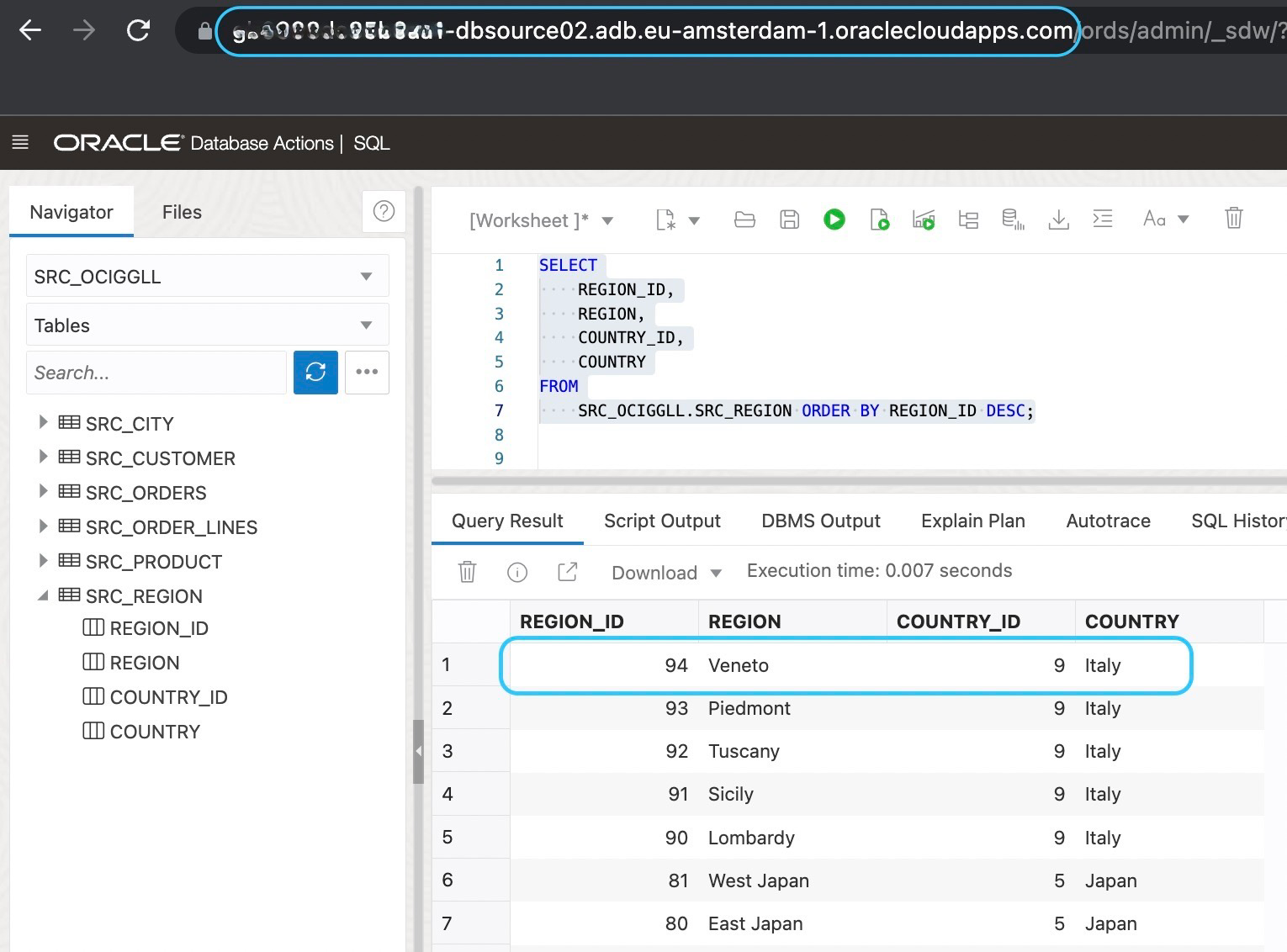Click the browser address bar URL
Image resolution: width=1287 pixels, height=952 pixels.
pyautogui.click(x=647, y=31)
